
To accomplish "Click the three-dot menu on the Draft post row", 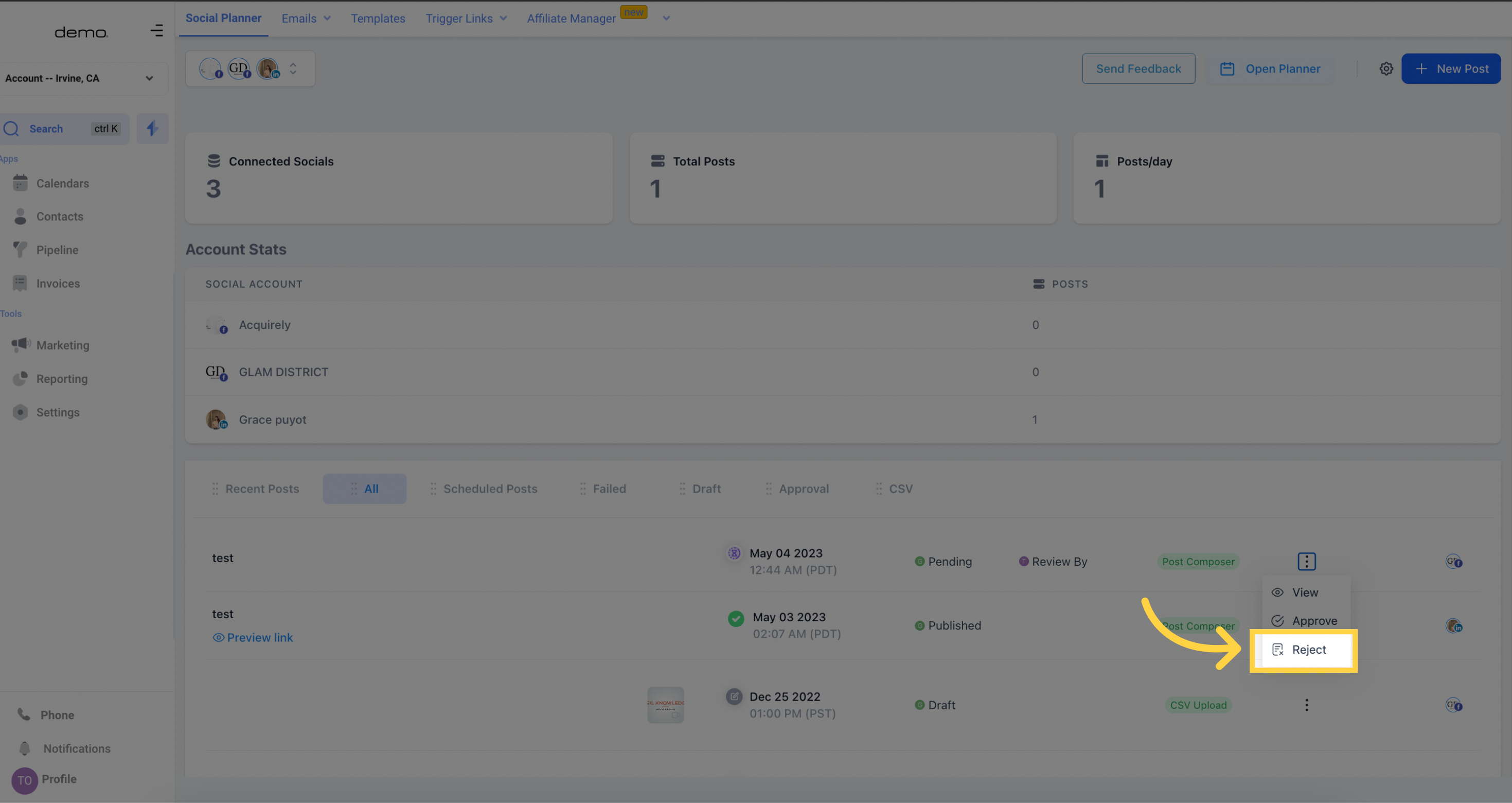I will point(1307,705).
